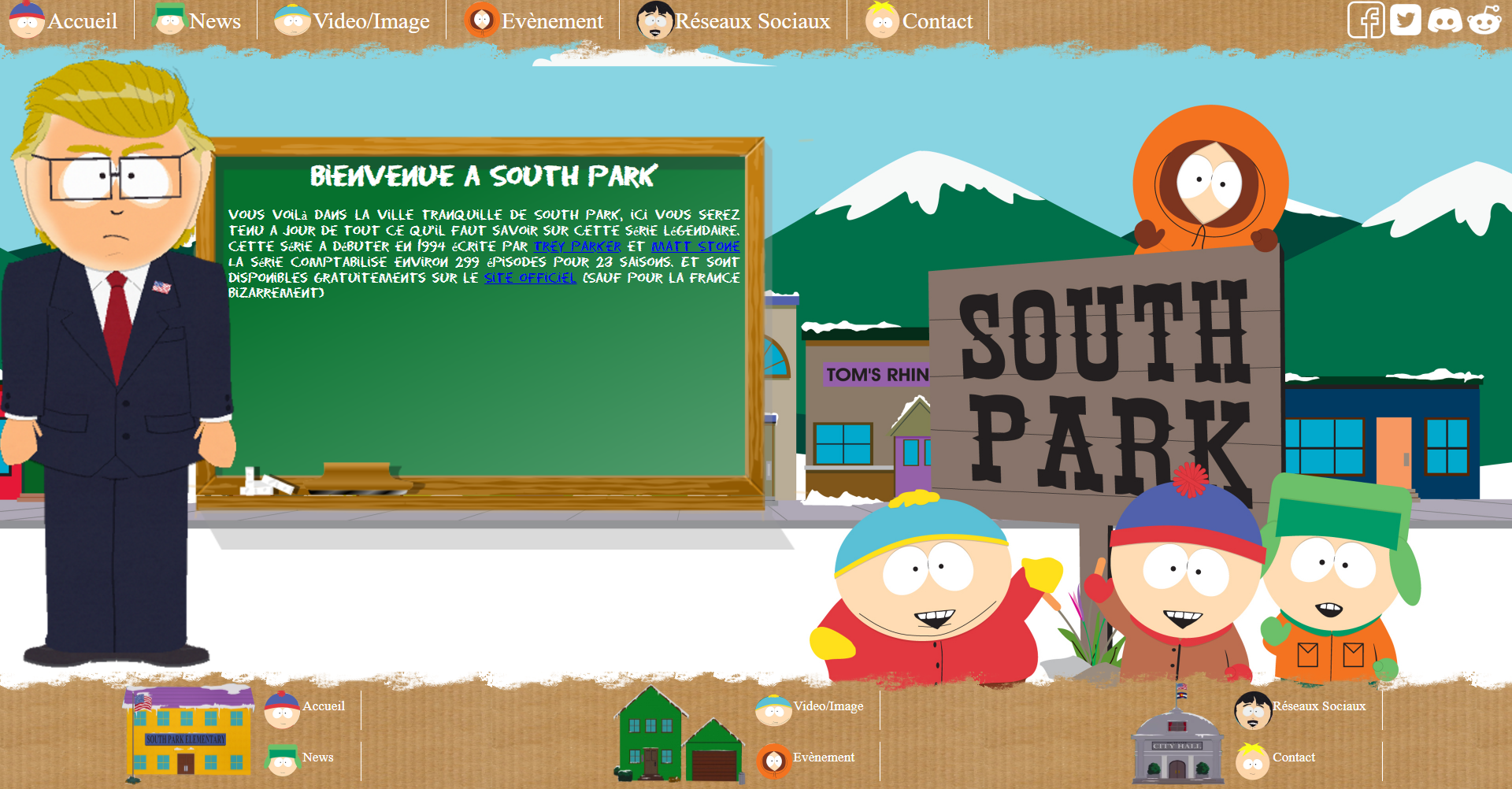The image size is (1512, 789).
Task: Click the Stan icon beside footer Accueil
Action: (x=282, y=709)
